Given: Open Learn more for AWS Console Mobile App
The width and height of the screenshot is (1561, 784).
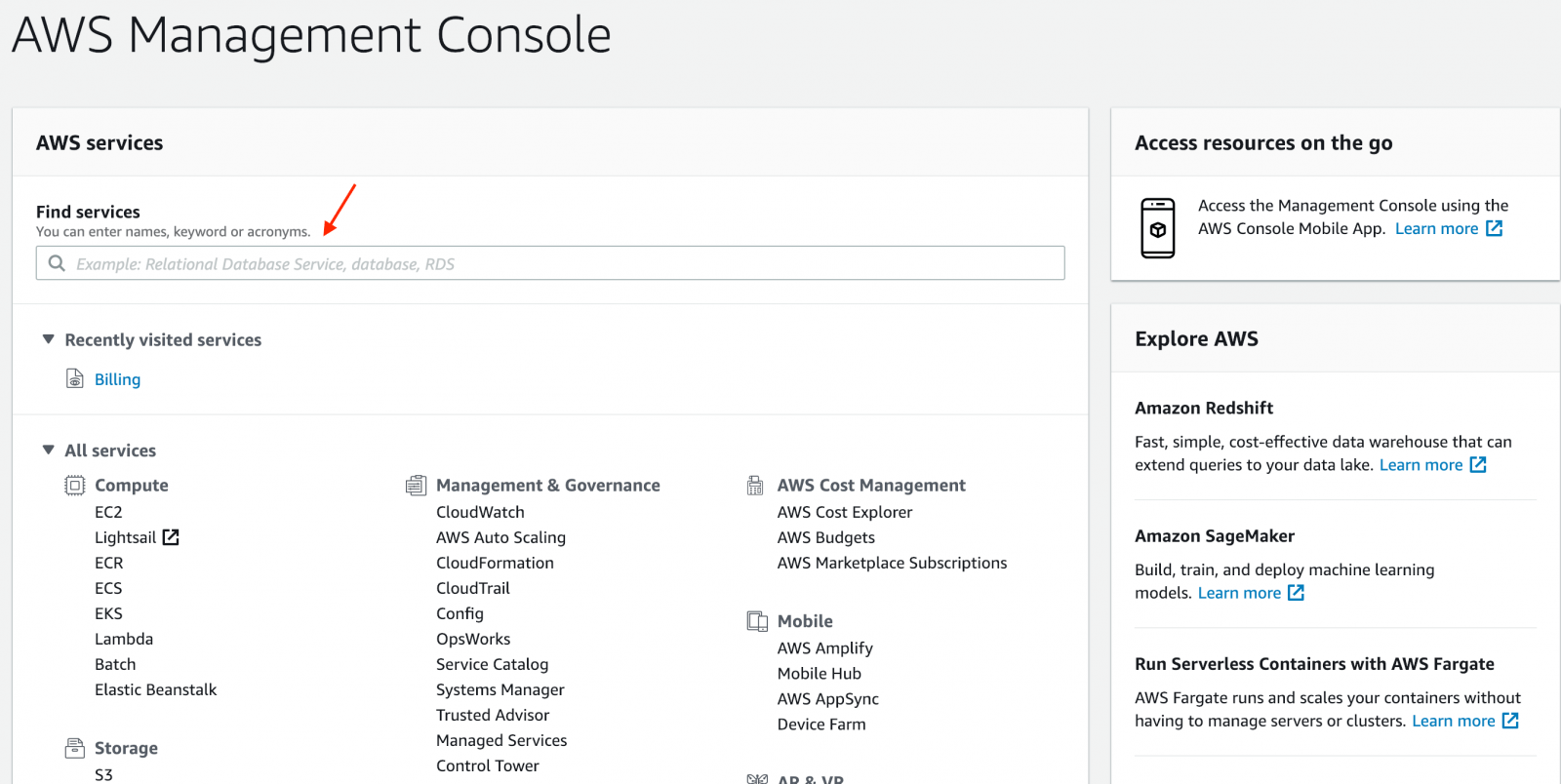Looking at the screenshot, I should click(1436, 228).
